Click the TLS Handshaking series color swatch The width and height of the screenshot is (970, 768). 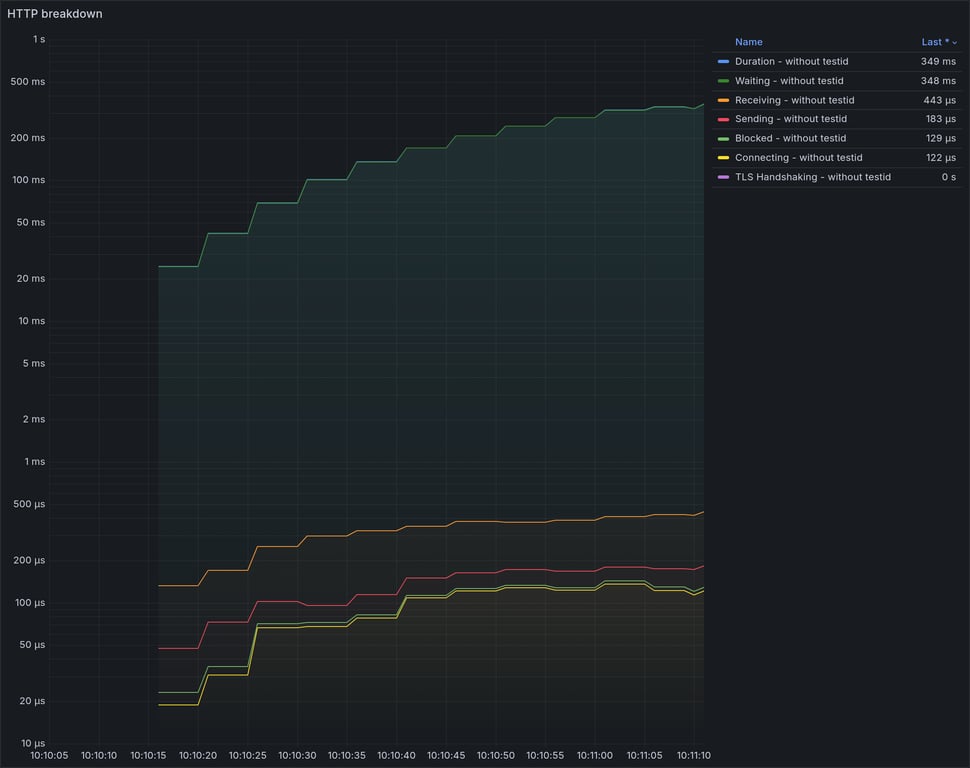(x=723, y=177)
